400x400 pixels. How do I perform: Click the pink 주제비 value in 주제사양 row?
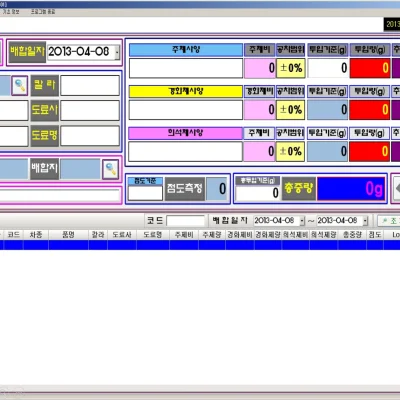click(260, 68)
